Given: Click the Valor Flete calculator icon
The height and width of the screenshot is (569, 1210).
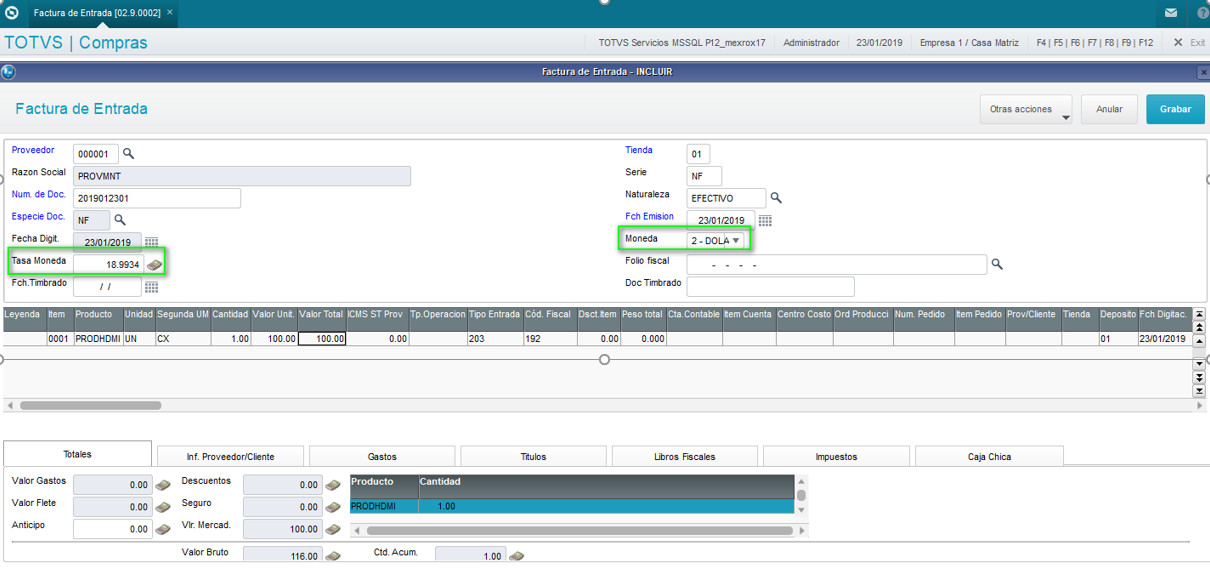Looking at the screenshot, I should pyautogui.click(x=163, y=507).
